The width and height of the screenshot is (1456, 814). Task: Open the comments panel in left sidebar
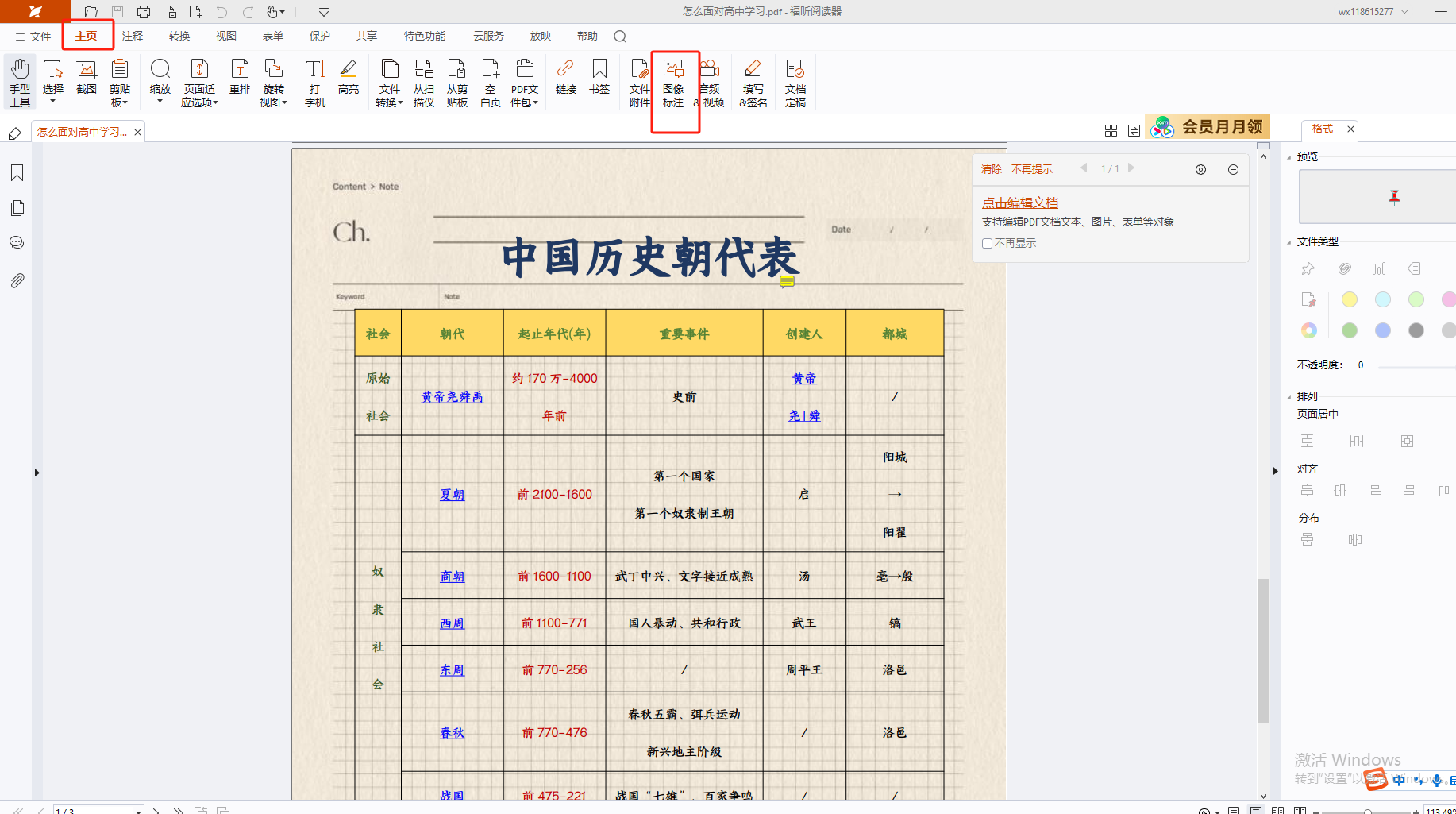coord(17,243)
